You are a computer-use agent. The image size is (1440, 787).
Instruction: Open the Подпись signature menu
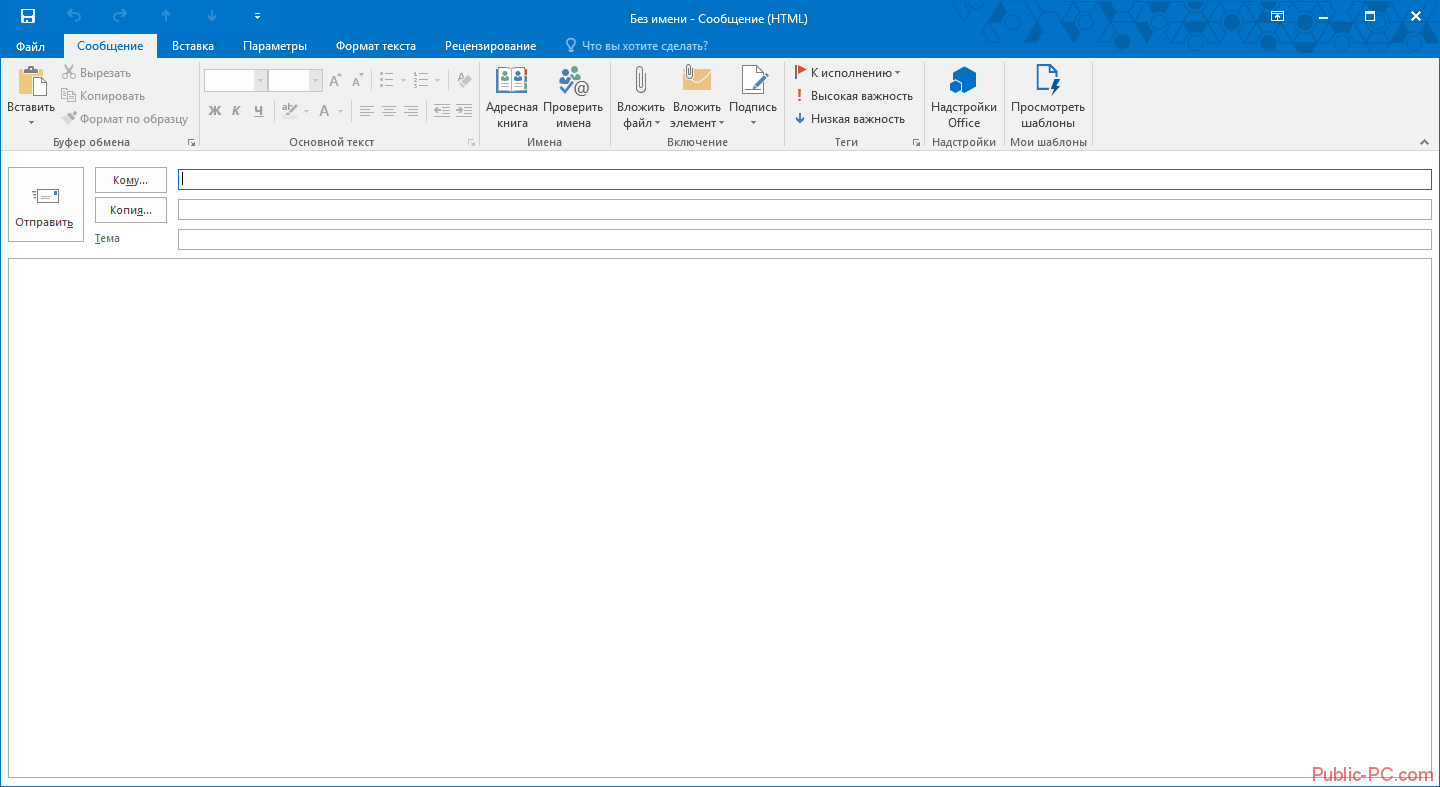pos(753,97)
